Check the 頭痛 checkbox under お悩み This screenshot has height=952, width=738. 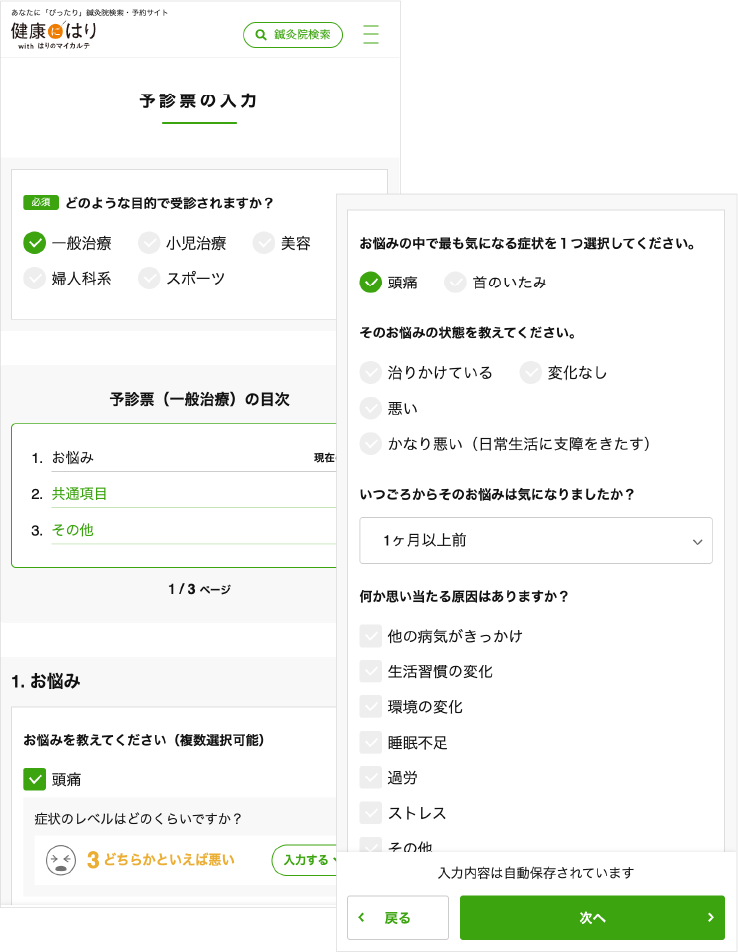(x=36, y=779)
